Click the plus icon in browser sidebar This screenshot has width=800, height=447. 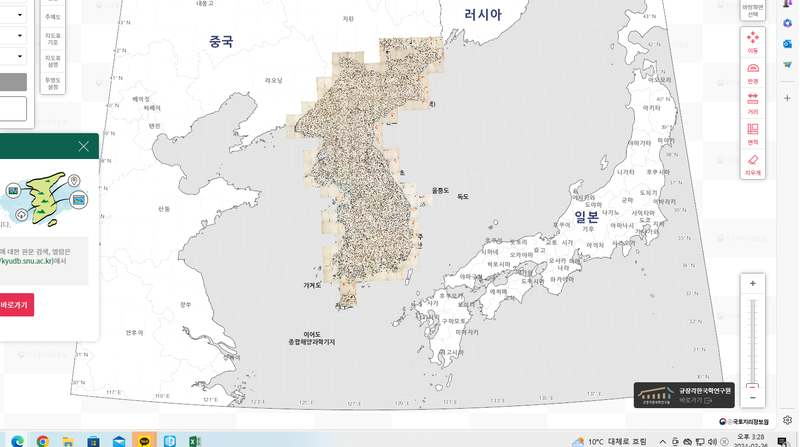788,98
